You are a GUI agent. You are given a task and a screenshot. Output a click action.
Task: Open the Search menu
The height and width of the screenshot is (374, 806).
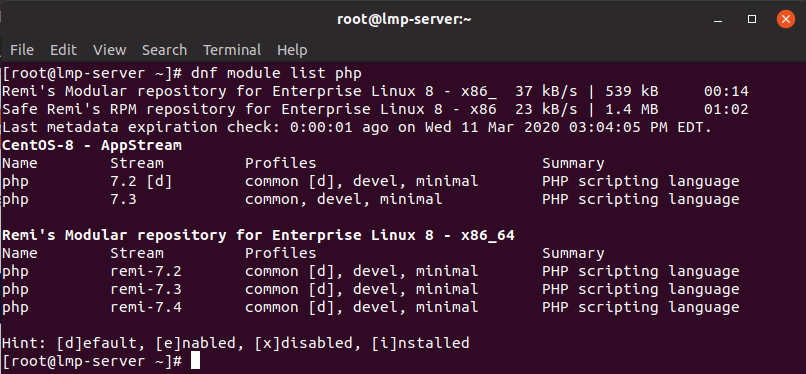click(164, 50)
